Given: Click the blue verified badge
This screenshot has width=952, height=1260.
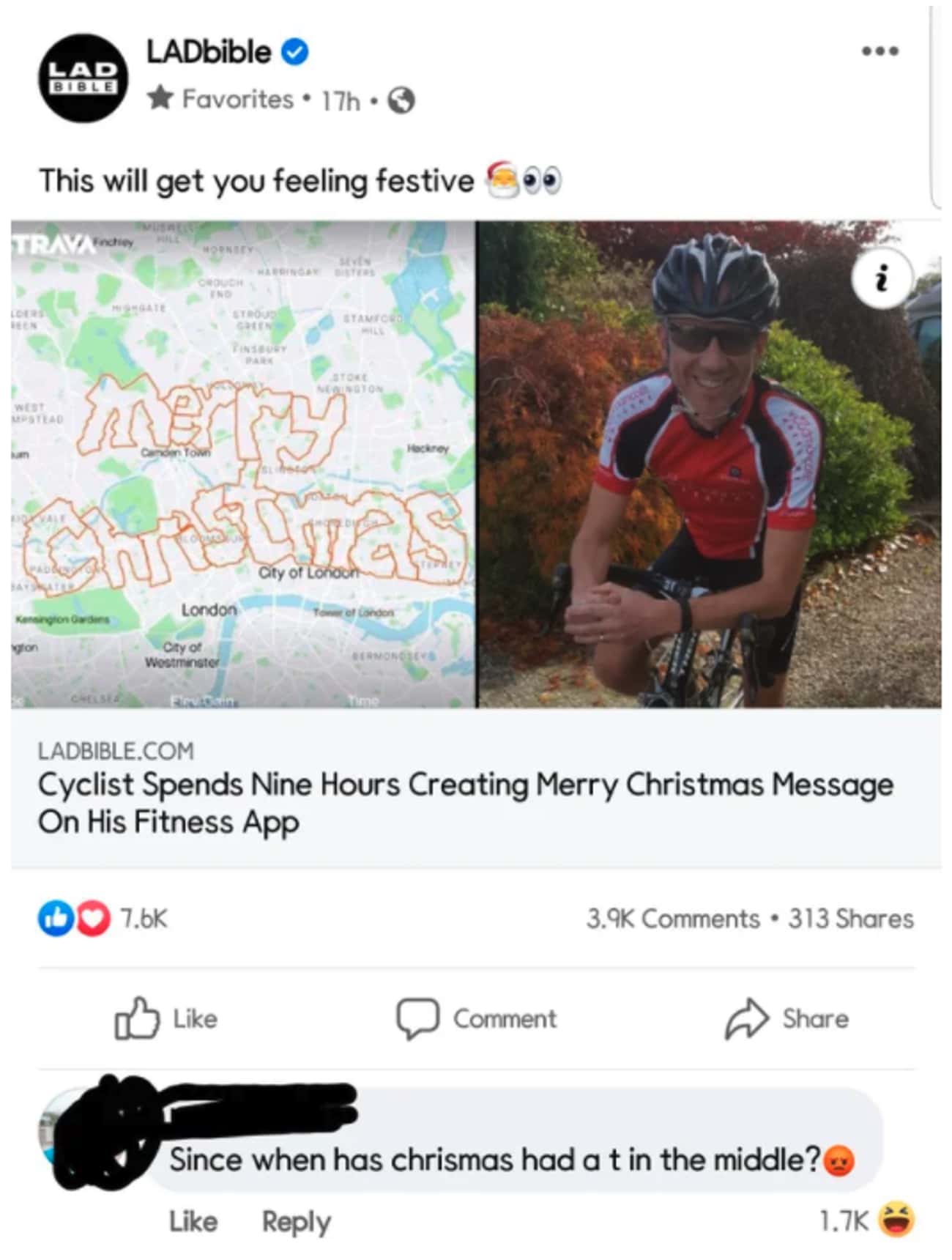Looking at the screenshot, I should 295,53.
